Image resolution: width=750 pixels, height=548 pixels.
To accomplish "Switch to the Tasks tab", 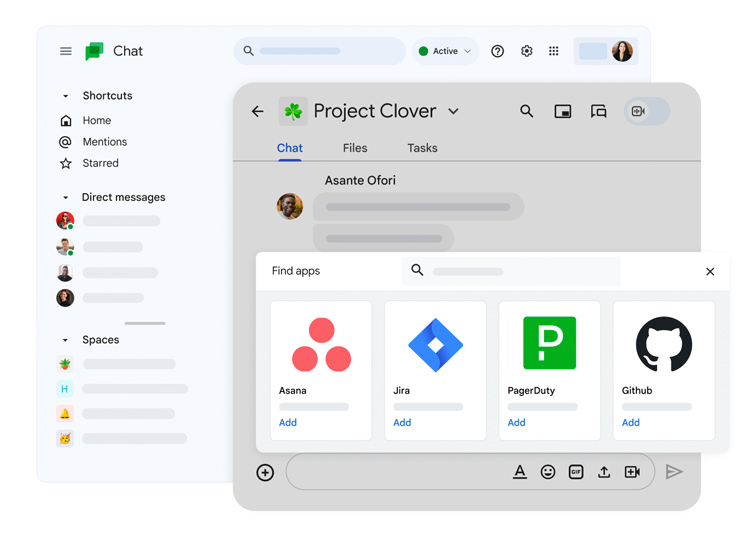I will click(422, 148).
